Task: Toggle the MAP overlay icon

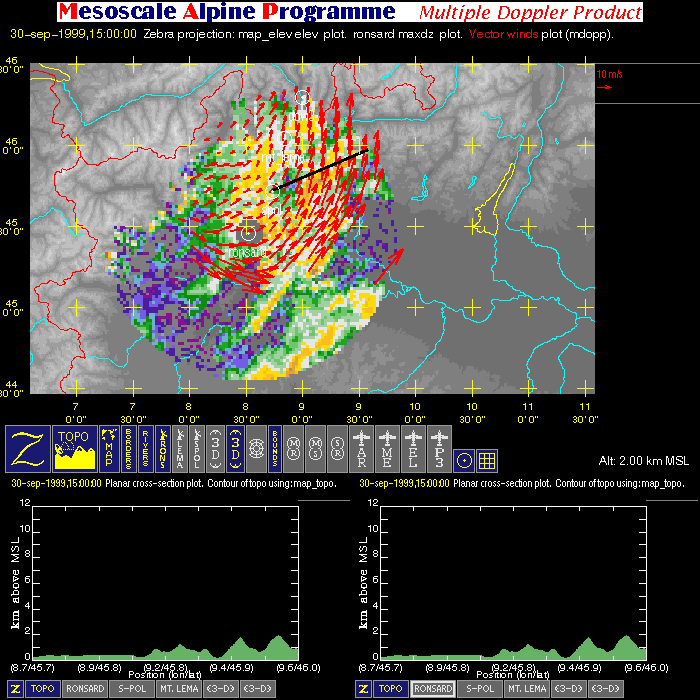Action: (109, 447)
